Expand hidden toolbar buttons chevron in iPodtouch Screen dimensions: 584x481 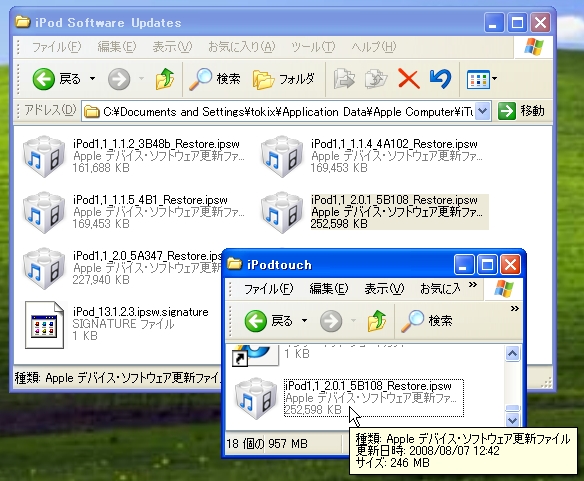pyautogui.click(x=514, y=308)
